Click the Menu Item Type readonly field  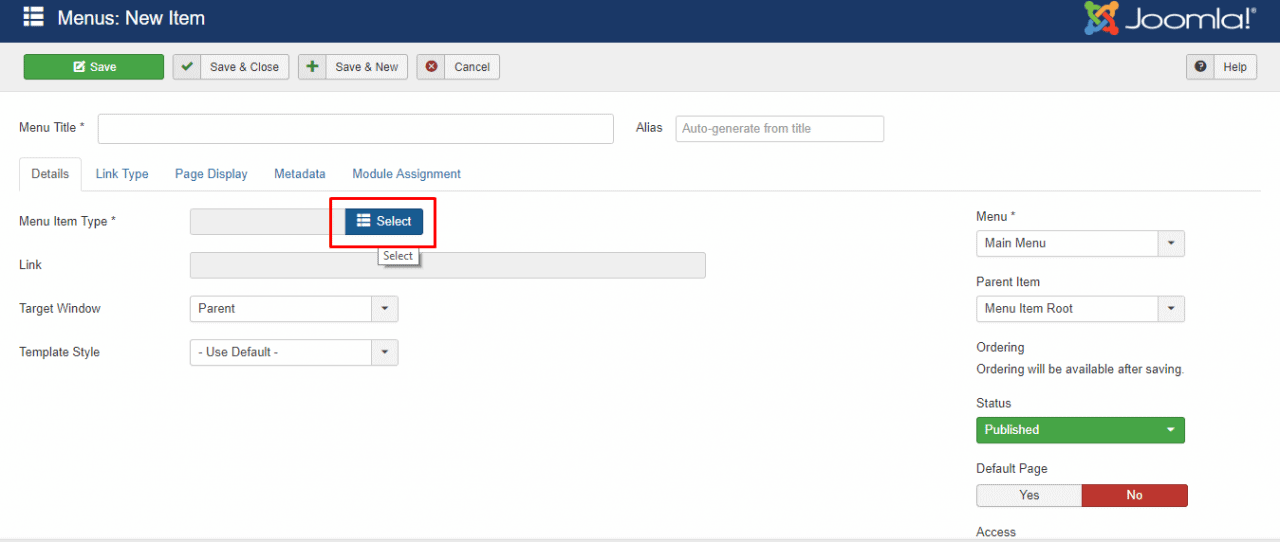[267, 222]
